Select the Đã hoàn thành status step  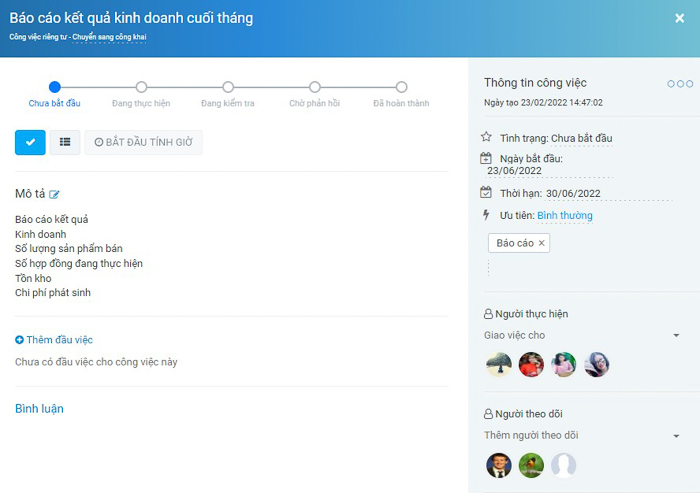coord(401,87)
